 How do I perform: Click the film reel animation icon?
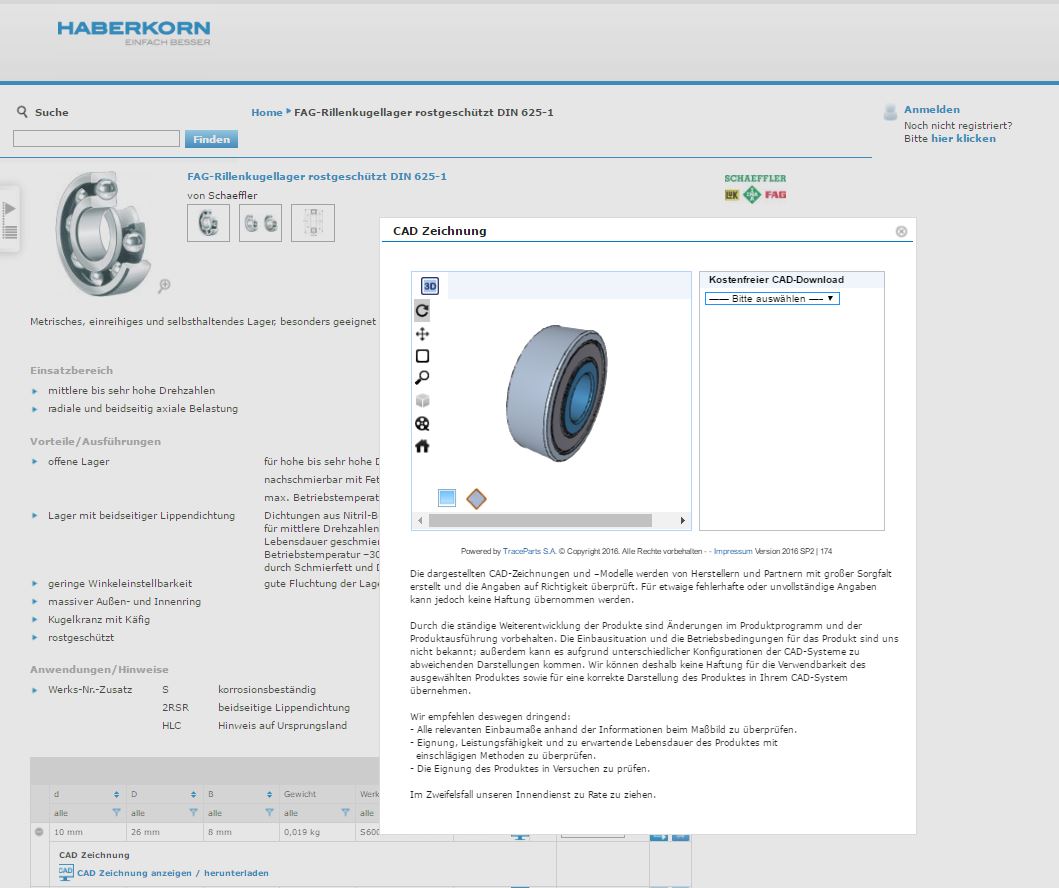[x=422, y=424]
